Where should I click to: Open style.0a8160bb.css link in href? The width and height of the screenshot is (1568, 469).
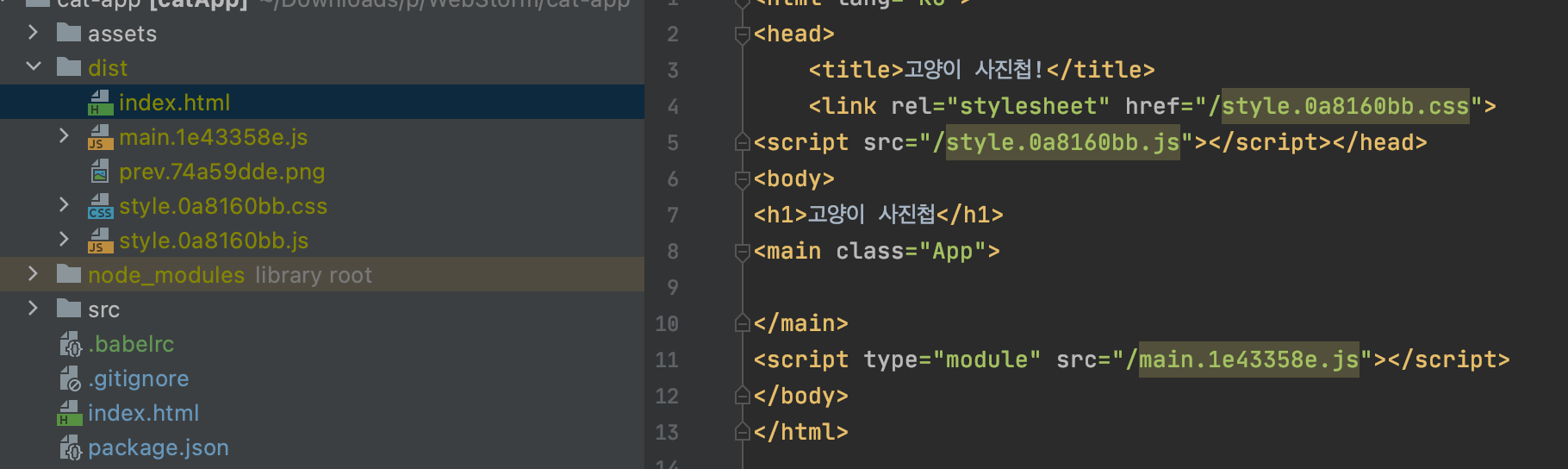1345,106
